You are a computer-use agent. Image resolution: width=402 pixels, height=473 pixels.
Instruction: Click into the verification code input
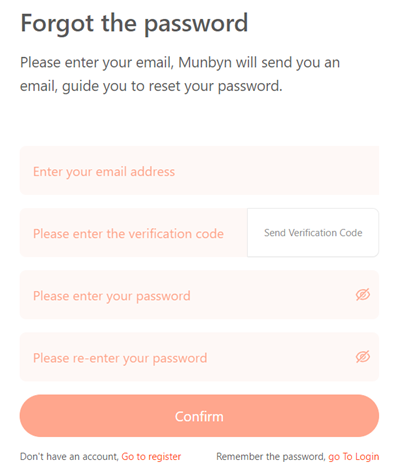[x=133, y=233]
